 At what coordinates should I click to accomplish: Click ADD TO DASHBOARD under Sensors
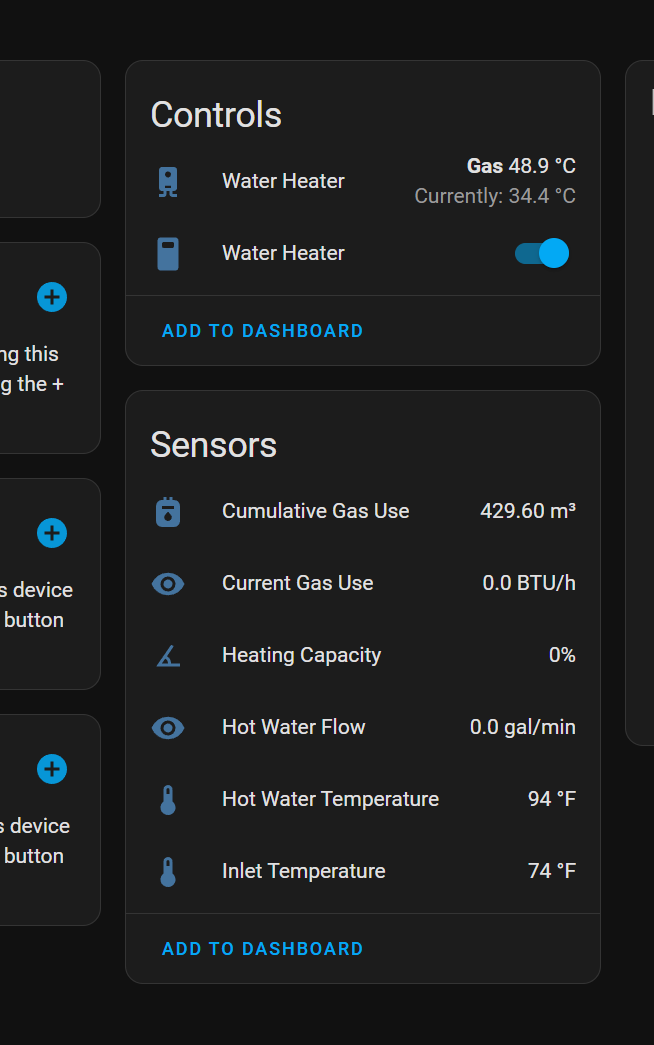(x=262, y=948)
